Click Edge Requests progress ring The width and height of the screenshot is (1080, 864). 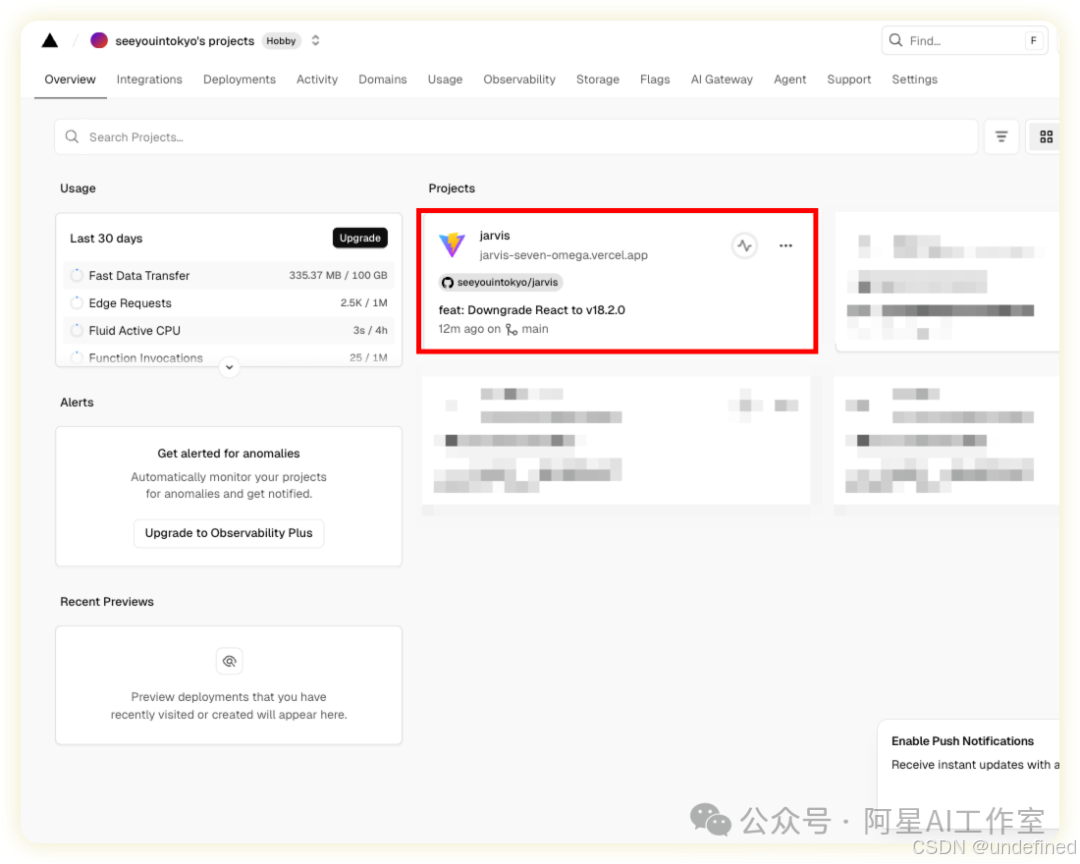pyautogui.click(x=76, y=303)
